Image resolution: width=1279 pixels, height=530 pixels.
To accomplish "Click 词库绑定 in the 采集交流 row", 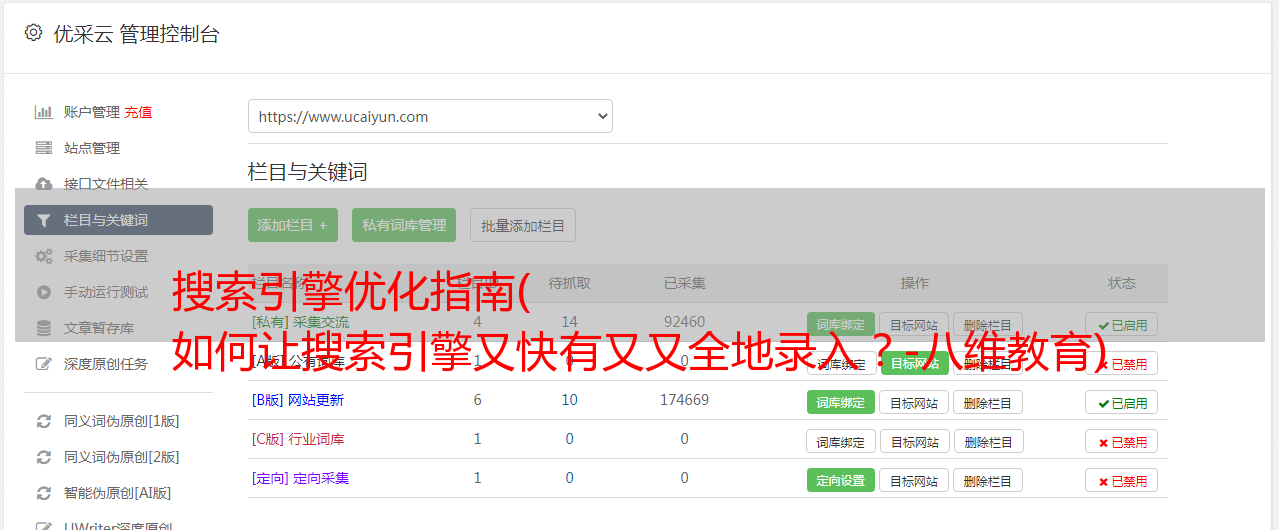I will pyautogui.click(x=841, y=325).
